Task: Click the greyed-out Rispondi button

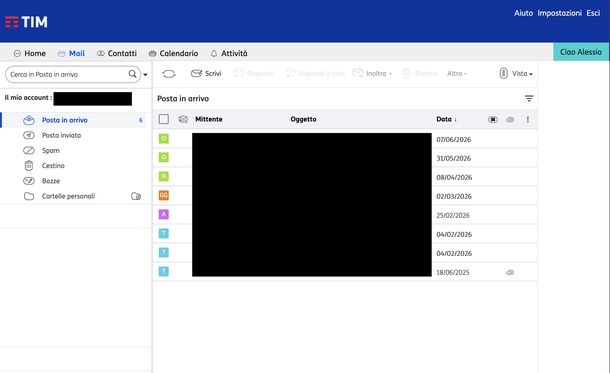Action: click(253, 74)
